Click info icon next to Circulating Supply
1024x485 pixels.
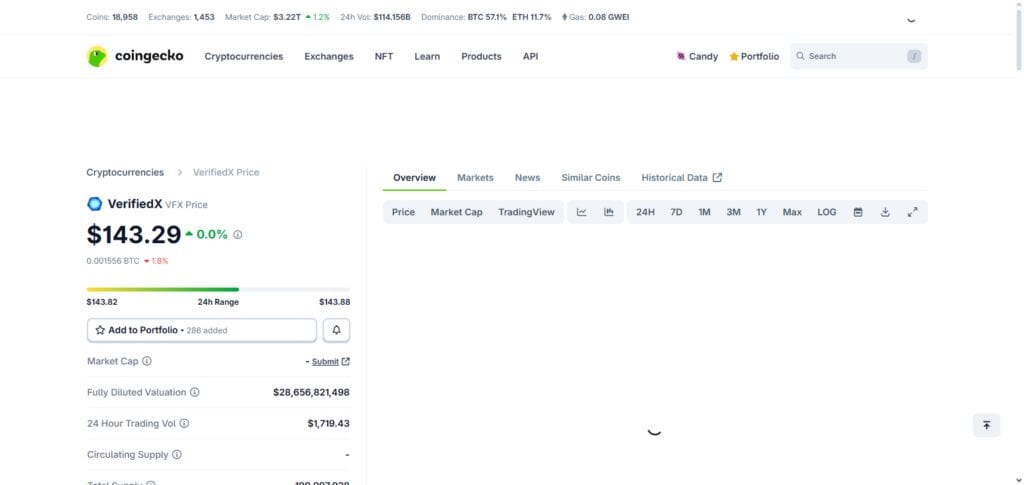[177, 455]
